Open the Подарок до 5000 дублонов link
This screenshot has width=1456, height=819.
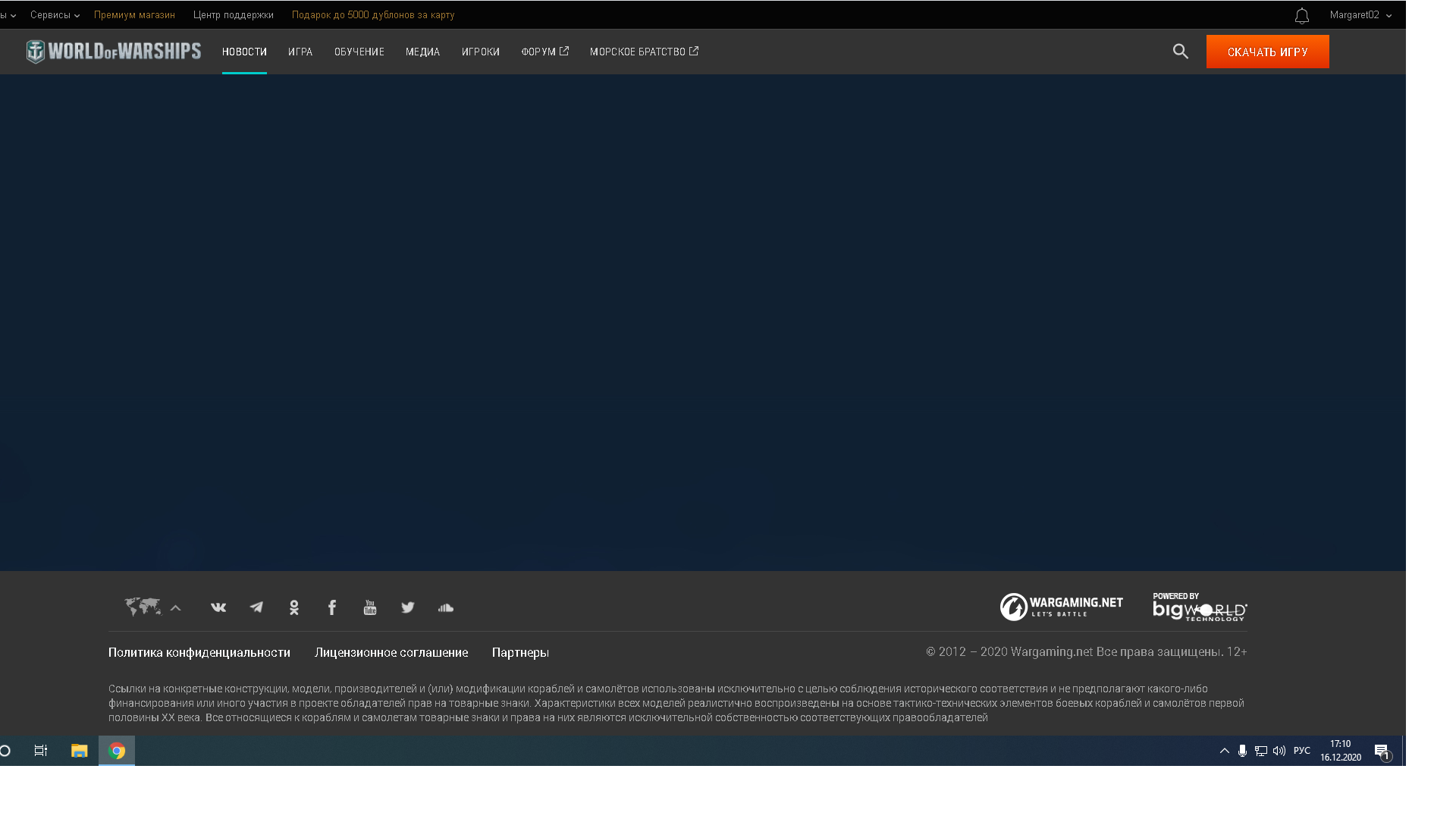coord(373,15)
